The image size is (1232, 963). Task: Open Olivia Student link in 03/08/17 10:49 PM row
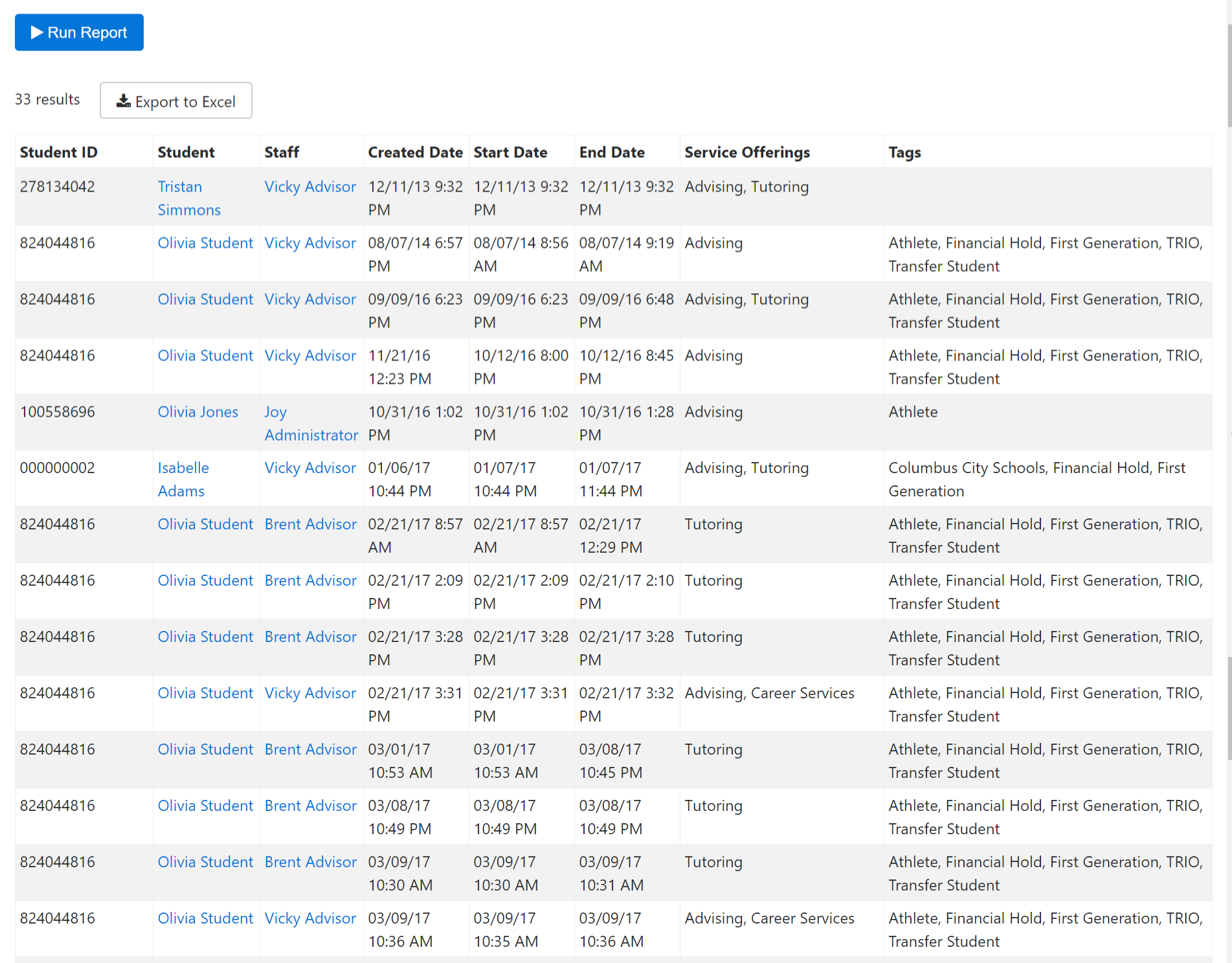click(x=205, y=806)
